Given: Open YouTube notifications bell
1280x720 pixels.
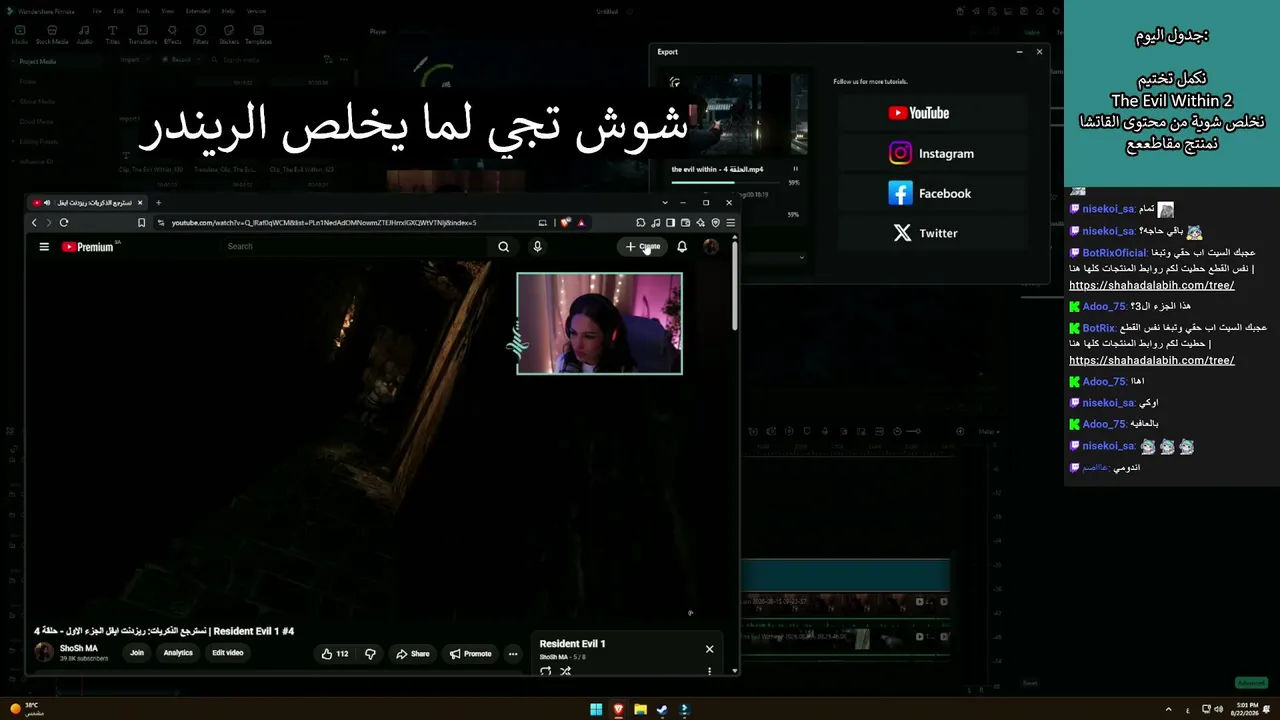Looking at the screenshot, I should 682,247.
